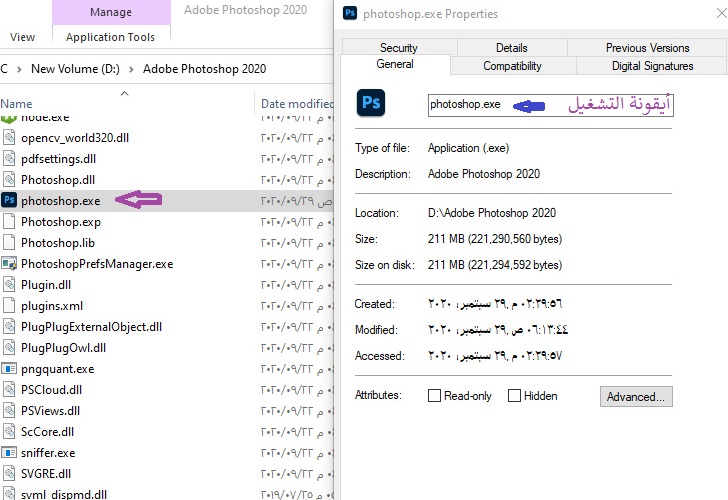Select the plugins.xml file icon
The image size is (728, 500).
pyautogui.click(x=9, y=306)
